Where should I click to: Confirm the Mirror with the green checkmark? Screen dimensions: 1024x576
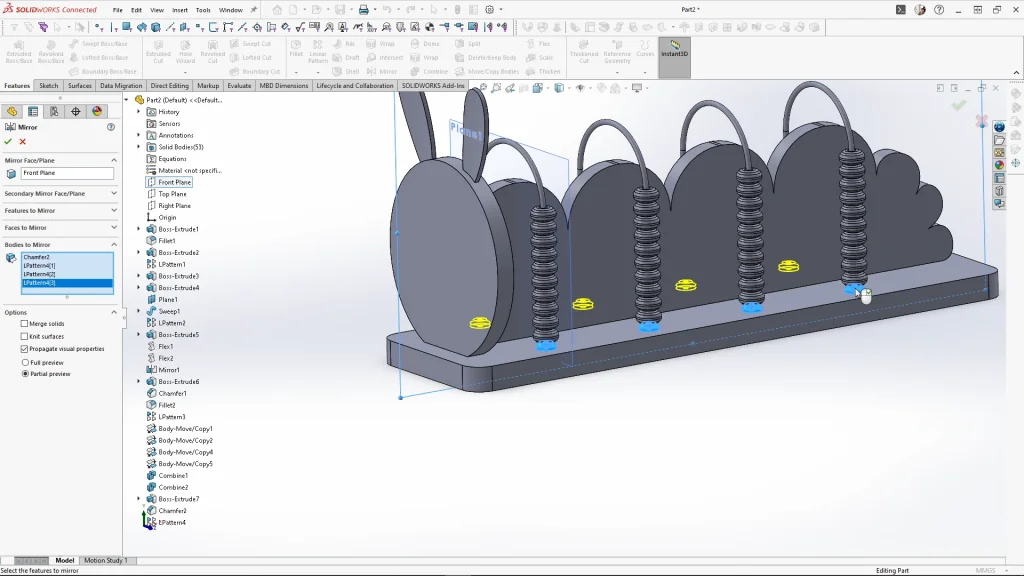pyautogui.click(x=8, y=142)
